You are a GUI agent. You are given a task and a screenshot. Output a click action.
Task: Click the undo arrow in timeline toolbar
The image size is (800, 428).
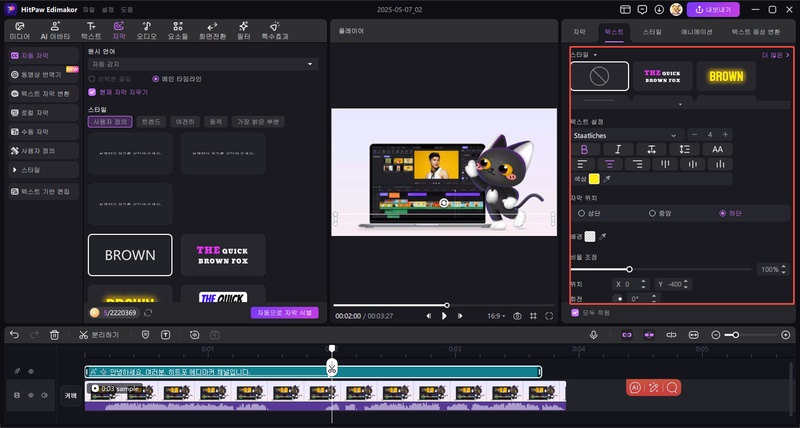point(14,335)
